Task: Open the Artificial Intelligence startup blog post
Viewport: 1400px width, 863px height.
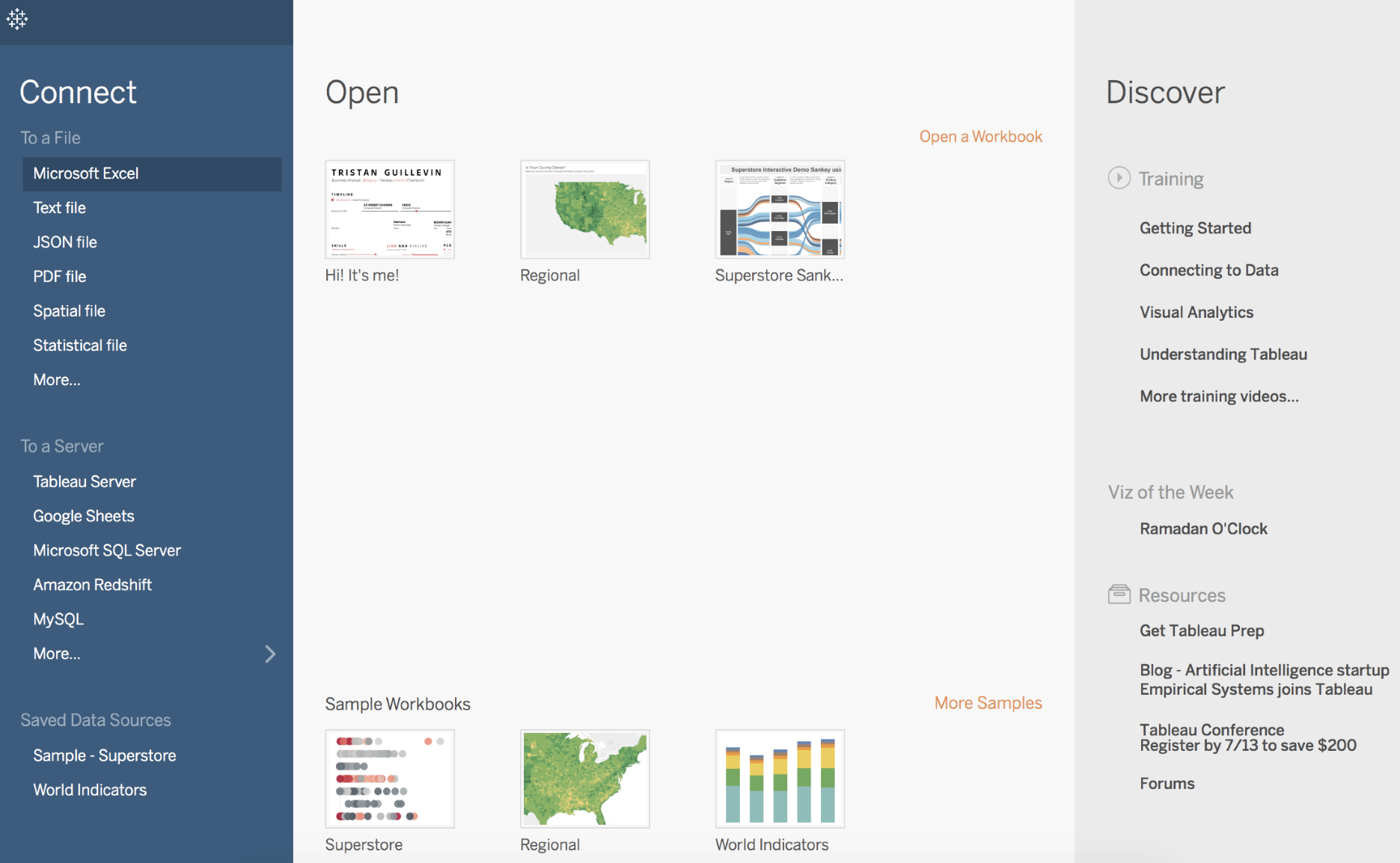Action: (1264, 680)
